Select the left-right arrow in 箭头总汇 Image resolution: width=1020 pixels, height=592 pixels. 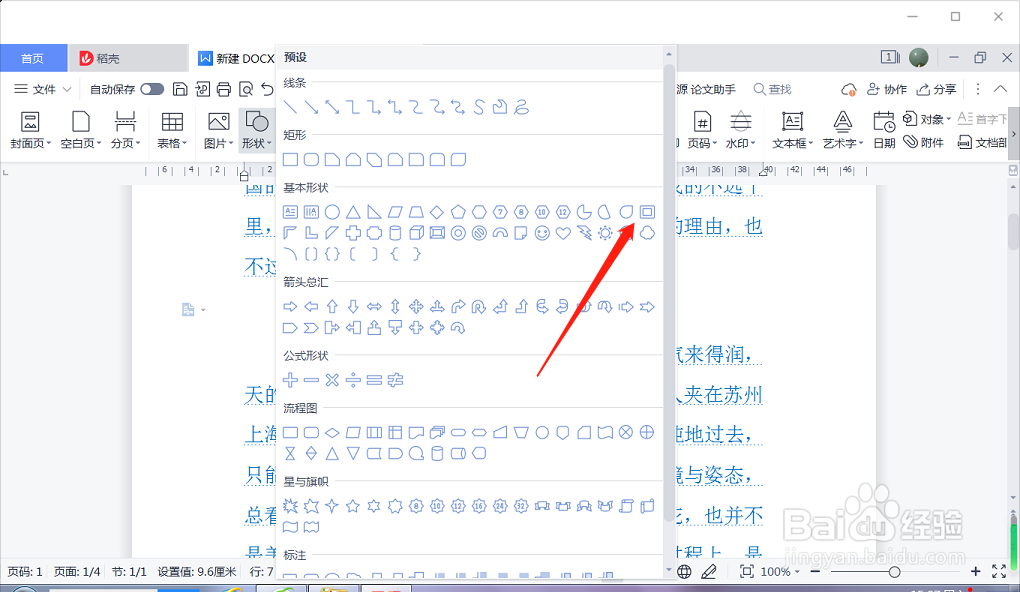[374, 307]
